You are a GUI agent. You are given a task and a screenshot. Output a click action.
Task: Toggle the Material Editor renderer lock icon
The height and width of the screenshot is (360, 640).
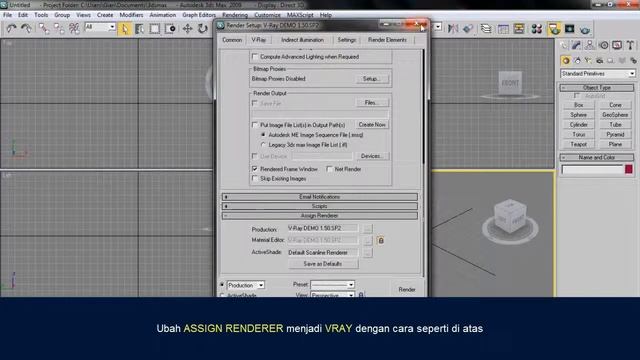(x=381, y=240)
